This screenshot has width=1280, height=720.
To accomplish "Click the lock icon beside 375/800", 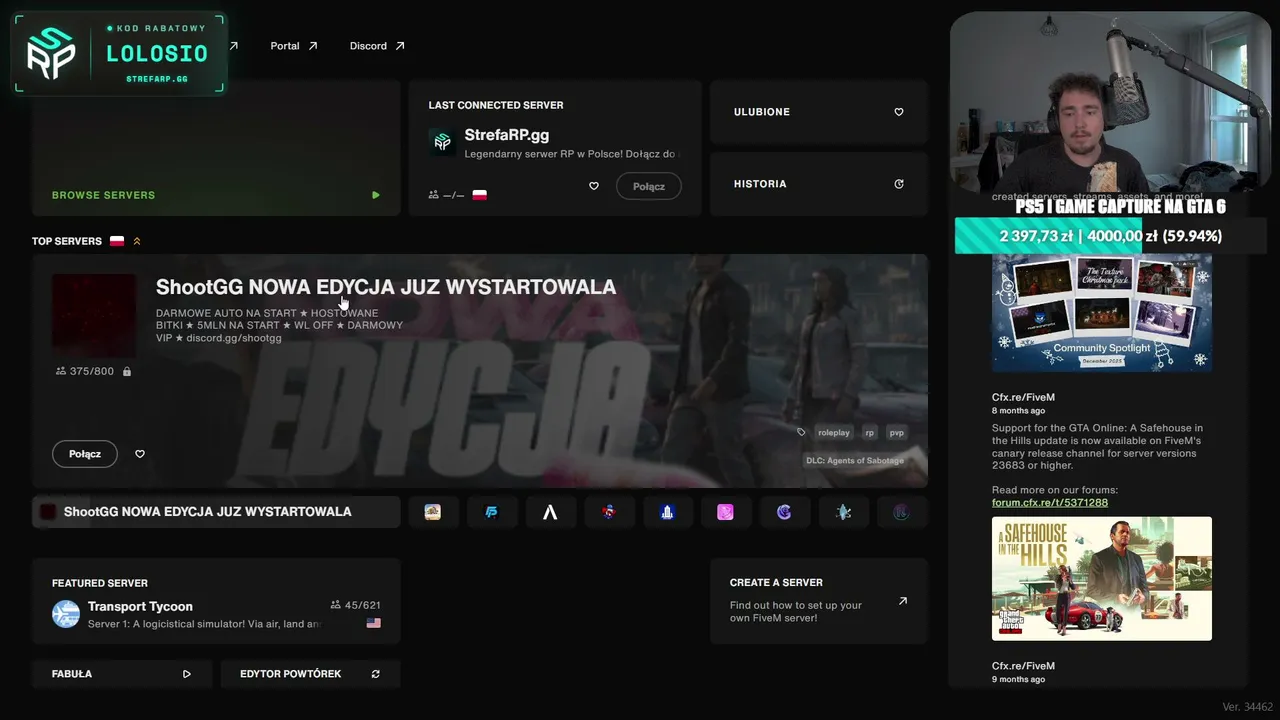I will tap(127, 372).
